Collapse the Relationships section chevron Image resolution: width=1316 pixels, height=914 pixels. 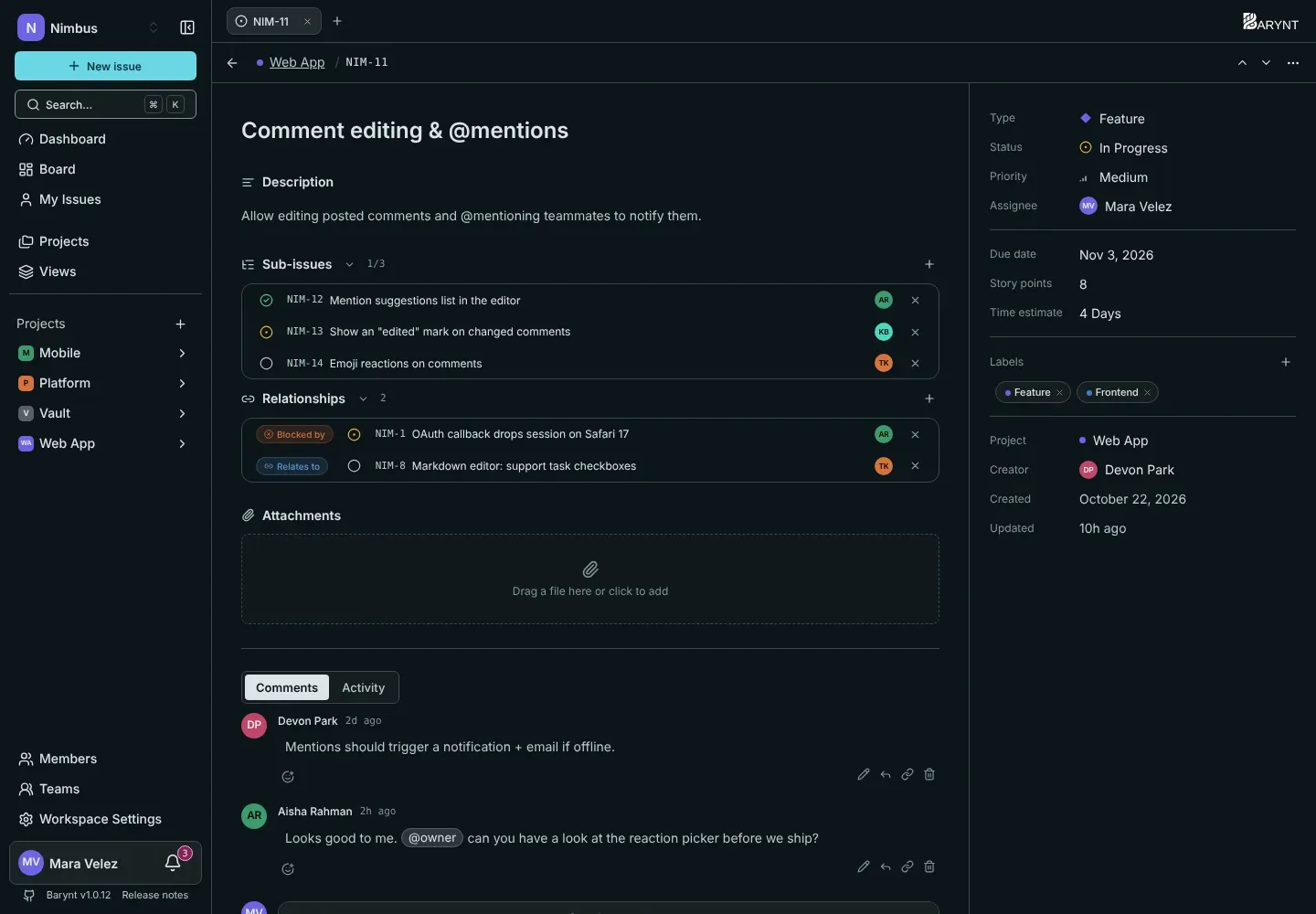363,399
